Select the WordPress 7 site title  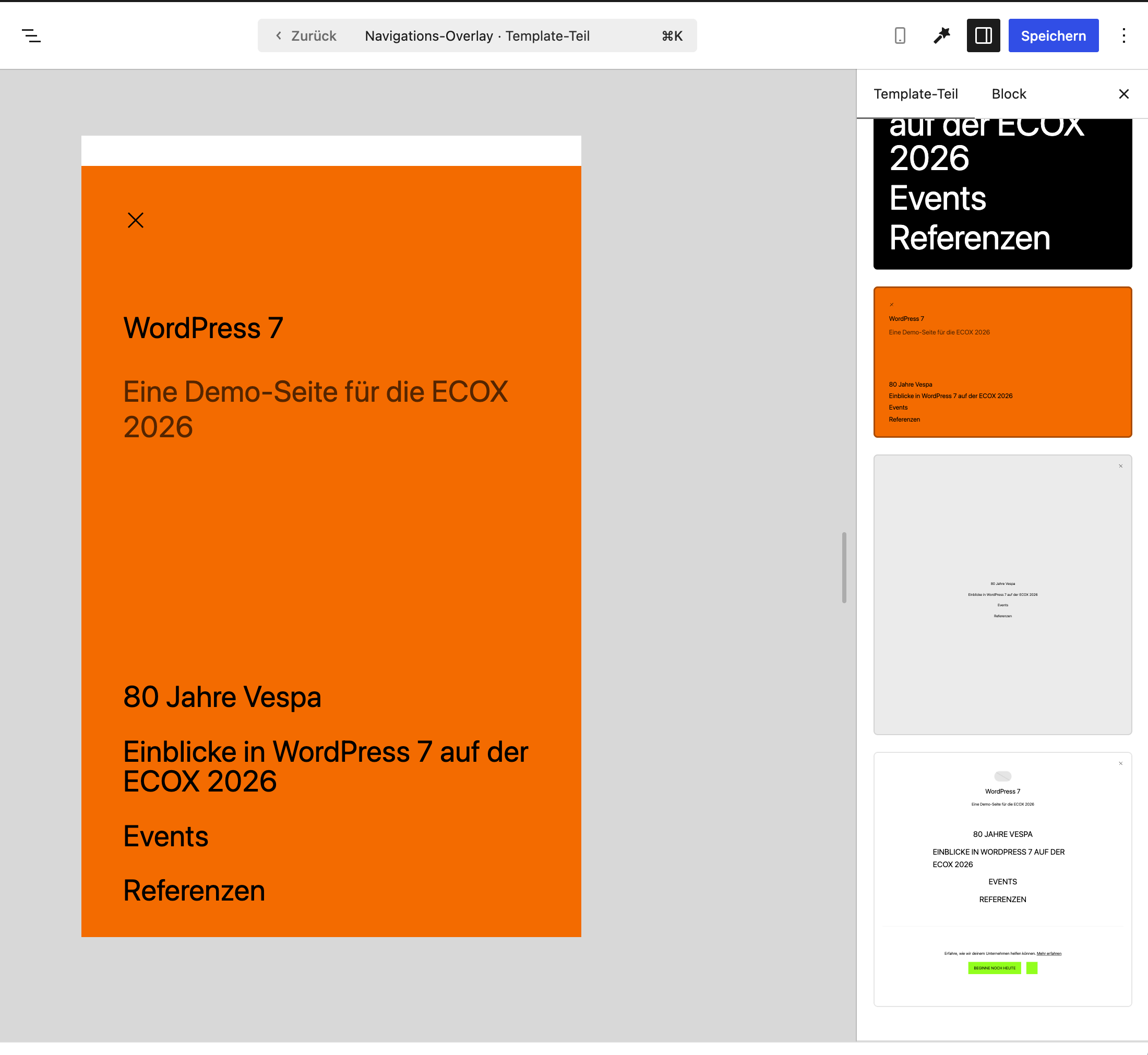tap(203, 328)
